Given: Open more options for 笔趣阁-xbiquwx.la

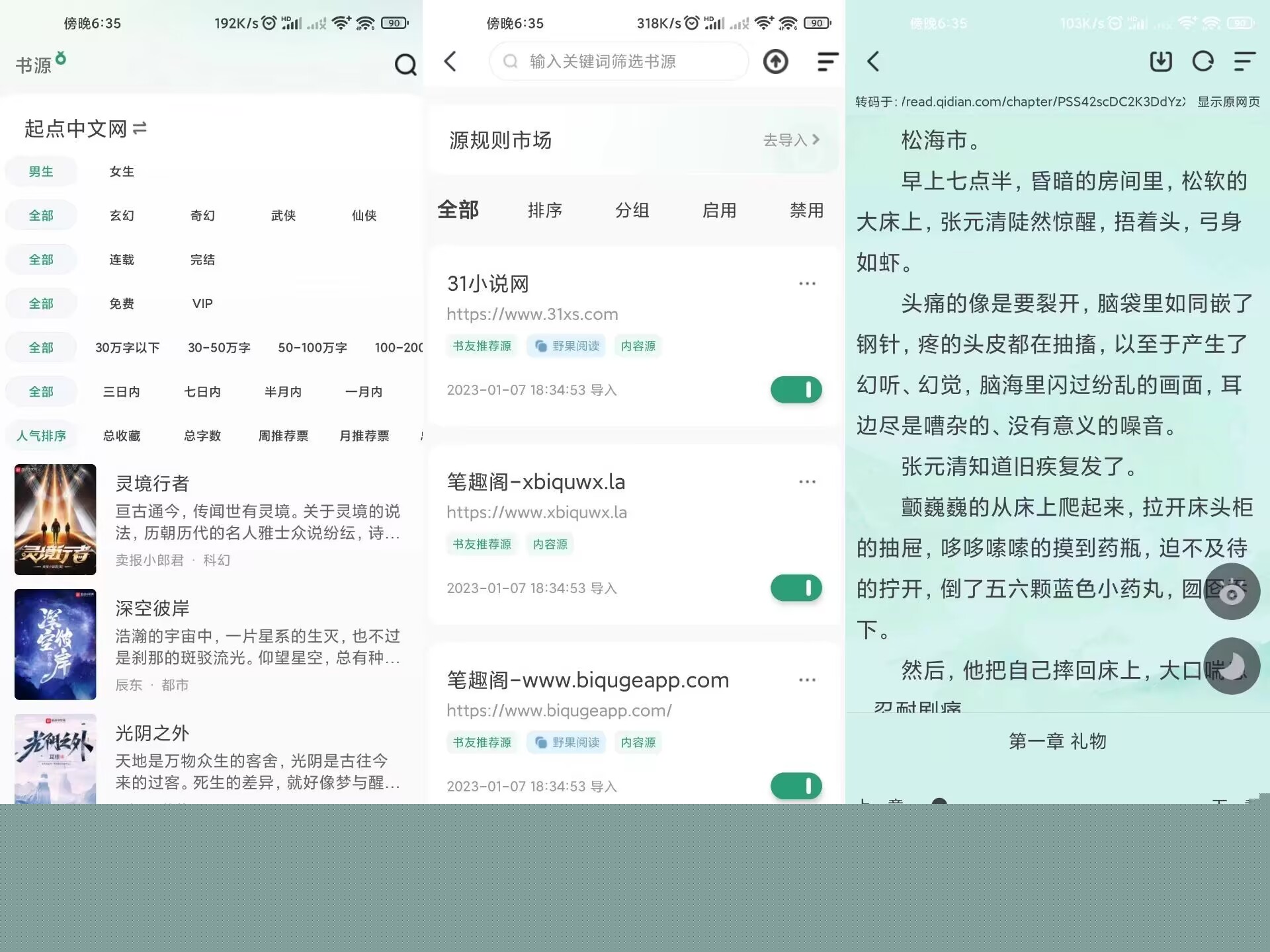Looking at the screenshot, I should pyautogui.click(x=807, y=482).
